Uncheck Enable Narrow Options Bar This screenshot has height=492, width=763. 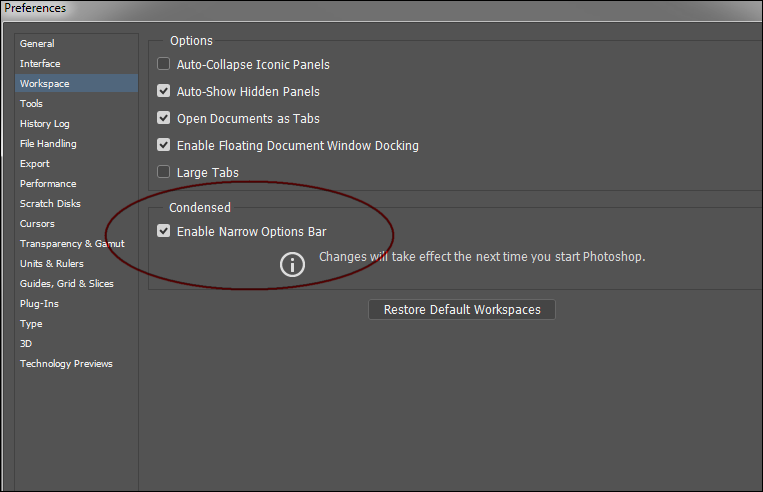tap(164, 231)
